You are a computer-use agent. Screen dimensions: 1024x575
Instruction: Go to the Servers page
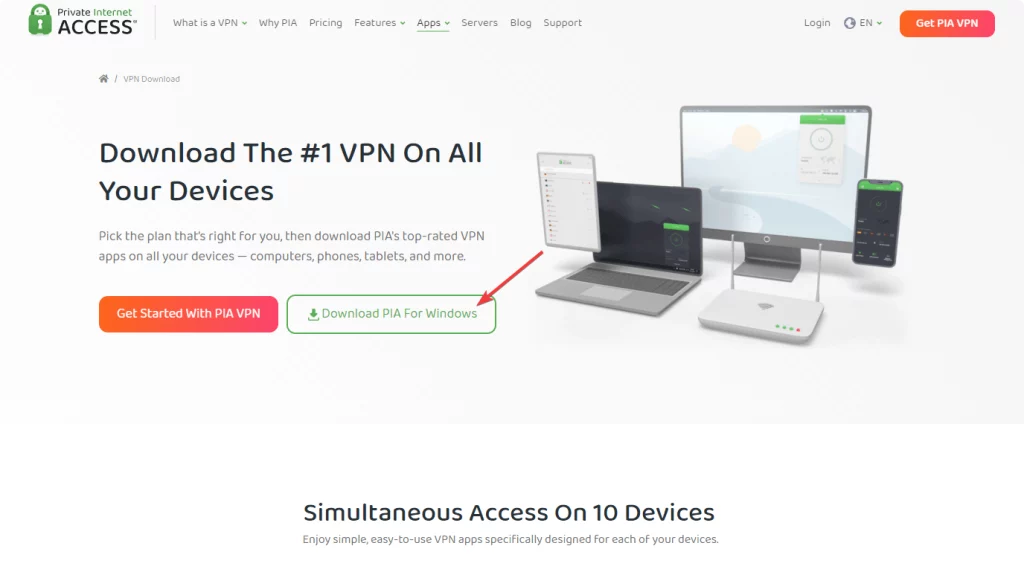tap(479, 23)
